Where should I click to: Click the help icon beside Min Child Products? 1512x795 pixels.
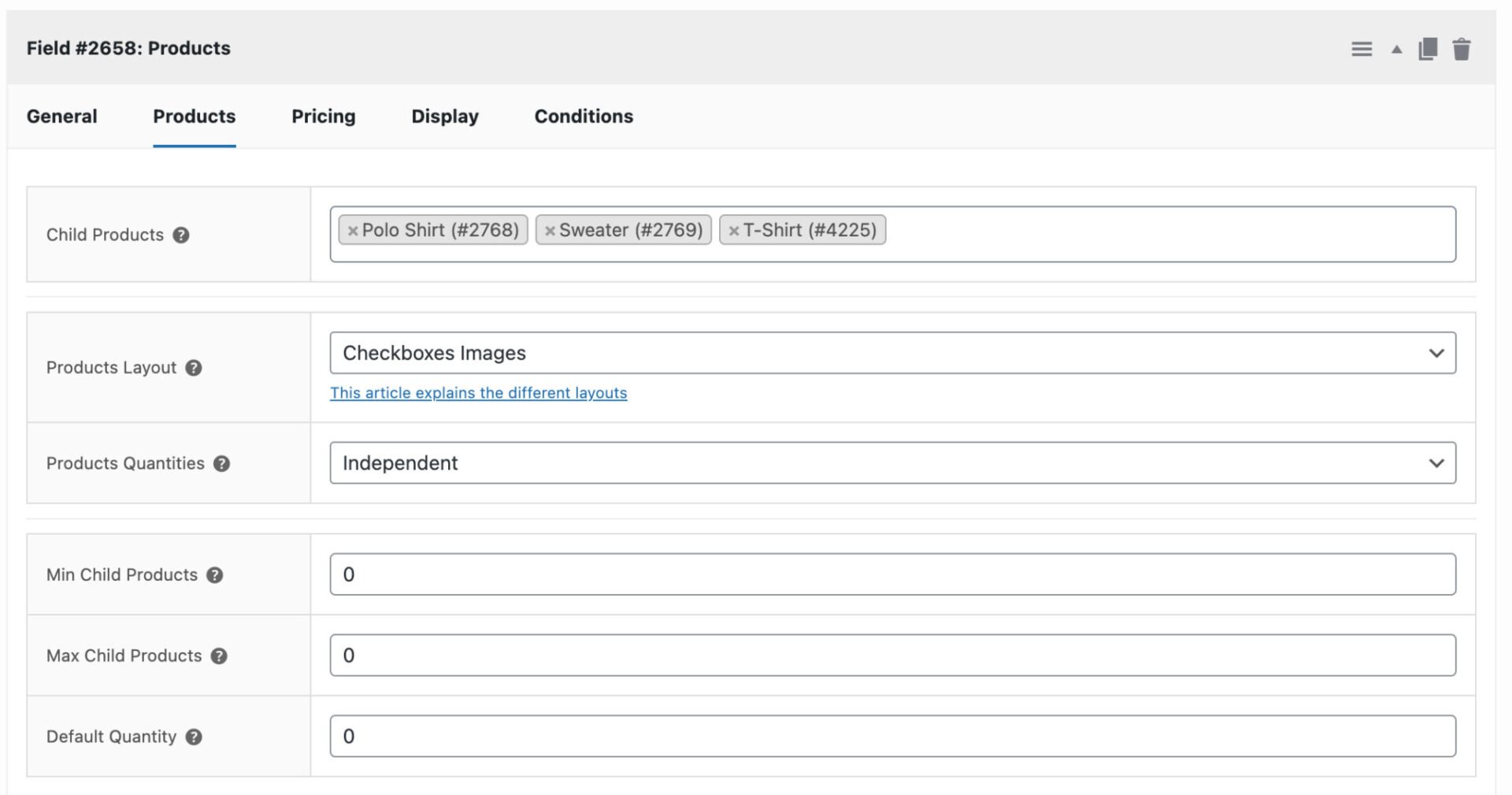[x=216, y=575]
